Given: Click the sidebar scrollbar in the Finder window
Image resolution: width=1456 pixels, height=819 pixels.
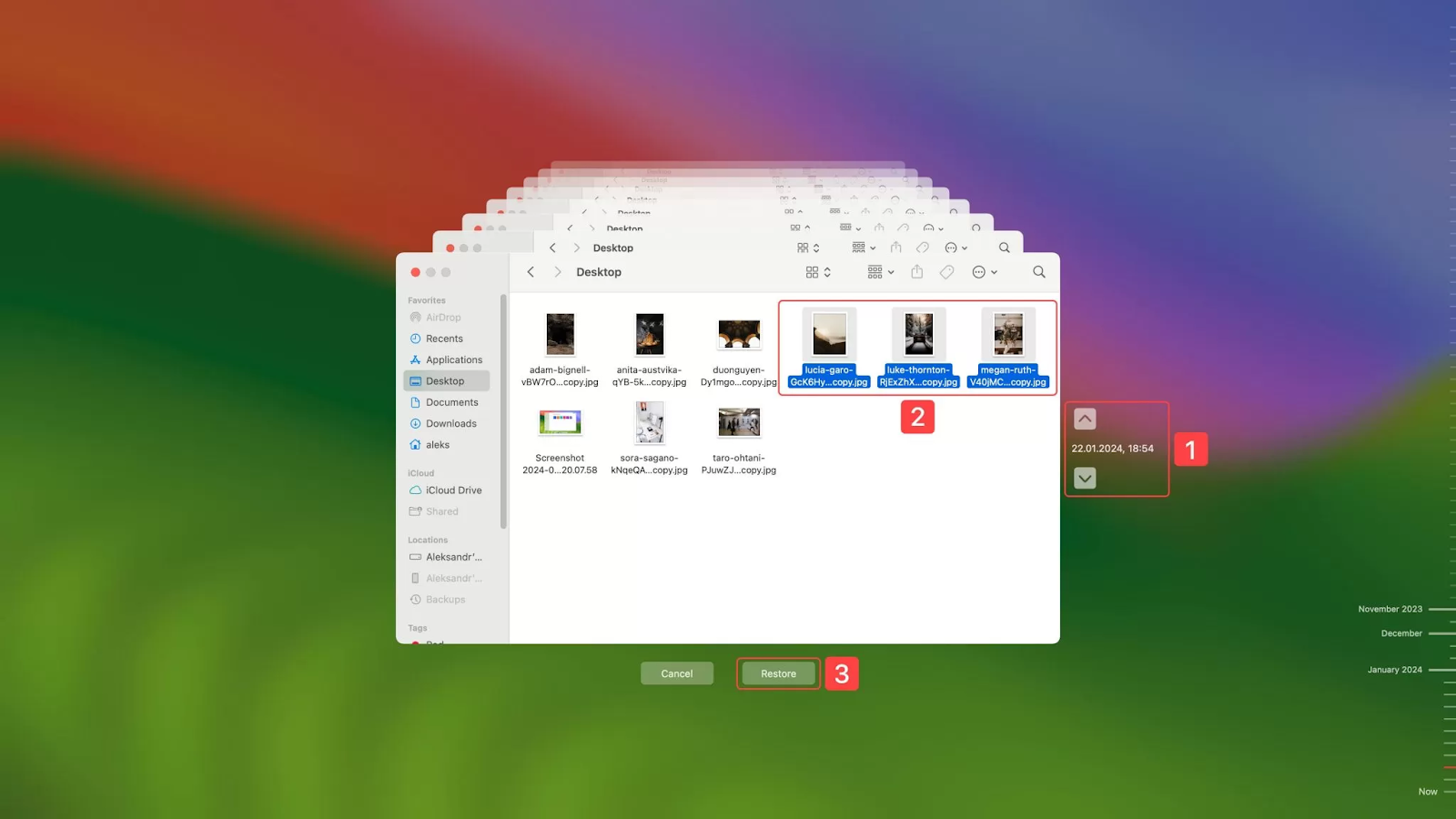Looking at the screenshot, I should click(x=503, y=411).
